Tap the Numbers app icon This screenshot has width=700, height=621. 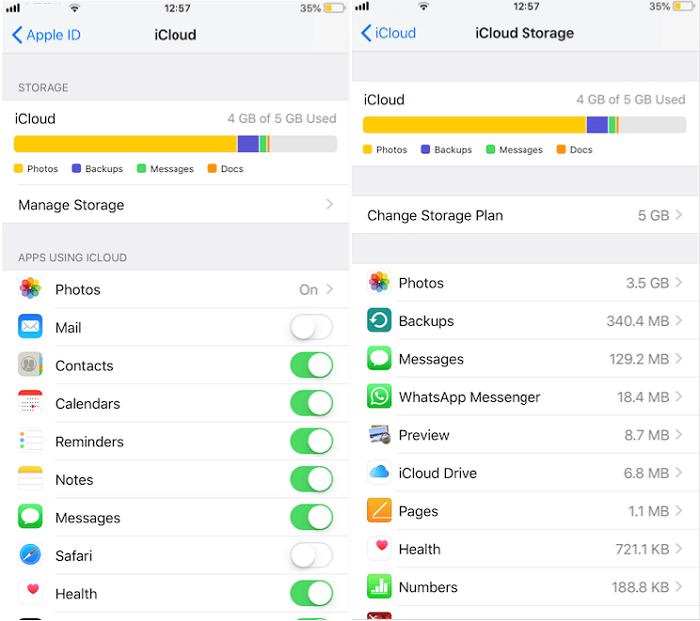click(x=379, y=587)
